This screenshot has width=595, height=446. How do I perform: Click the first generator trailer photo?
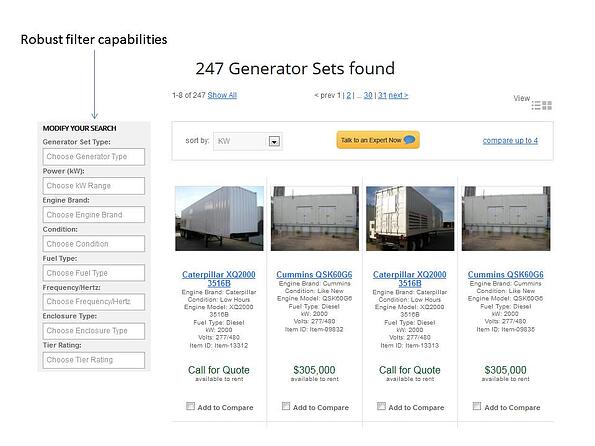tap(219, 218)
